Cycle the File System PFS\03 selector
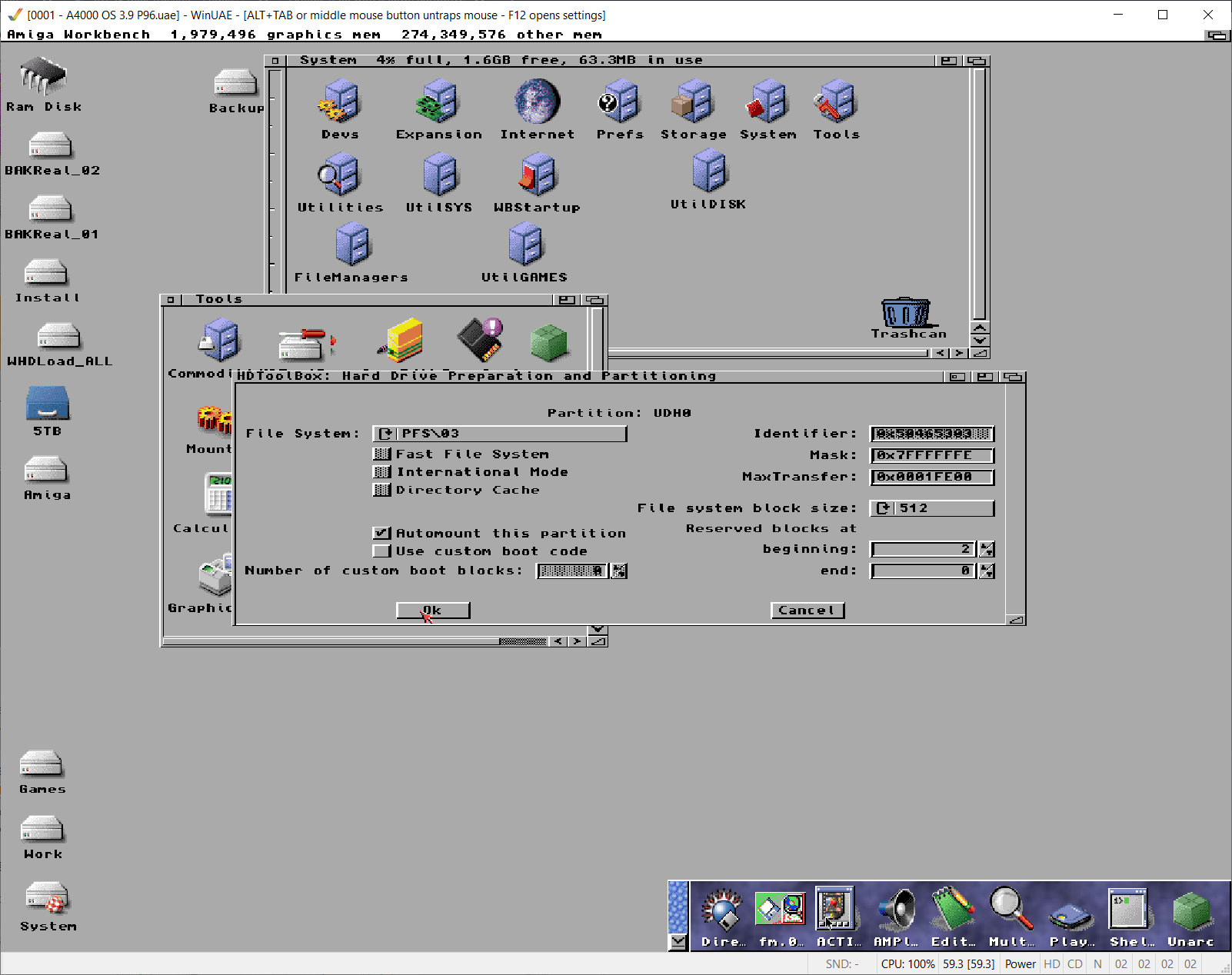 499,434
